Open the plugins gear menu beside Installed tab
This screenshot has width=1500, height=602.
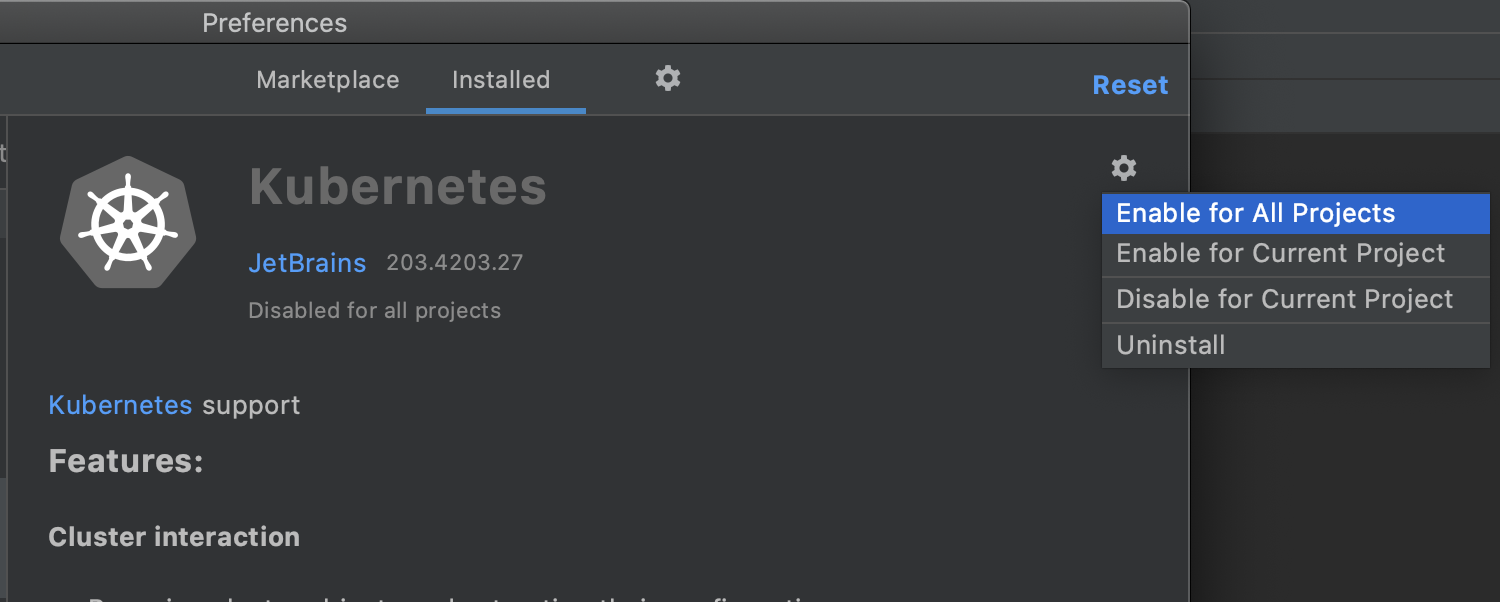tap(668, 78)
